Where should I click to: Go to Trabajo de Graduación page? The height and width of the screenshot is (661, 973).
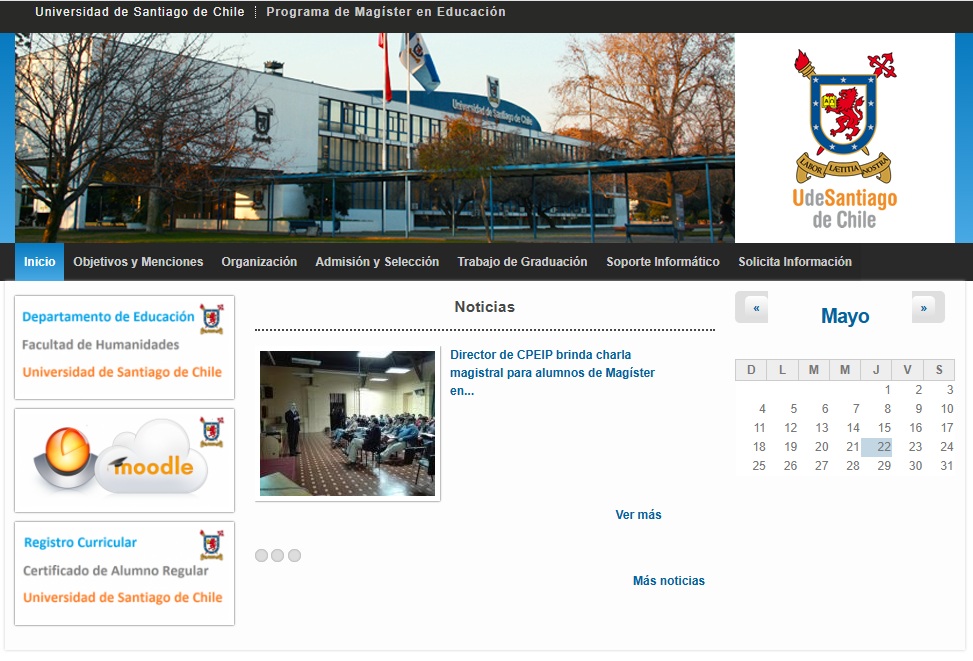pyautogui.click(x=522, y=262)
